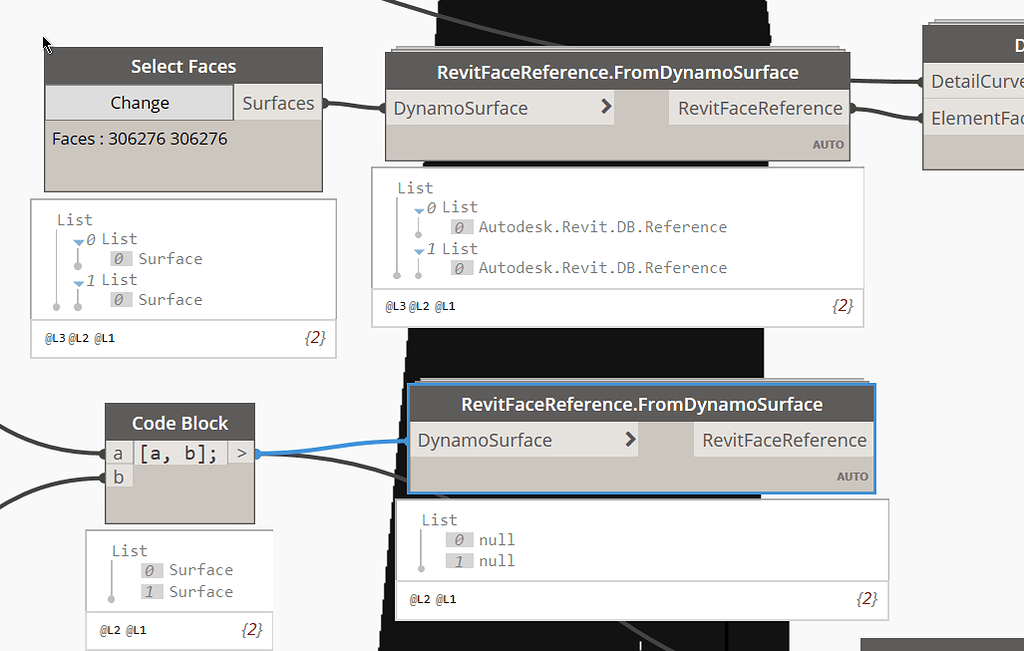Click chevron on highlighted node's DynamoSurface input
The image size is (1024, 651).
(629, 438)
